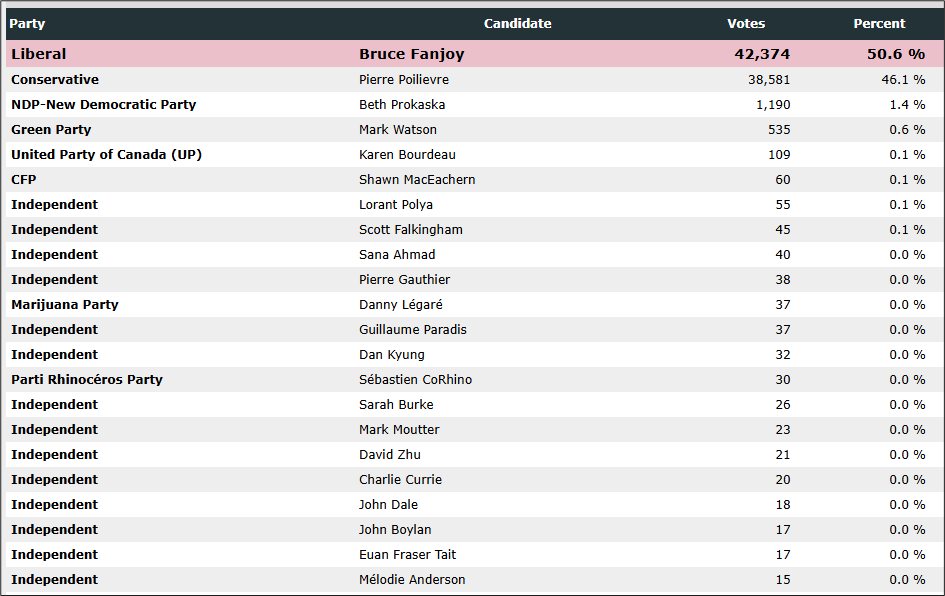The image size is (945, 596).
Task: Click candidate Euan Fraser Tait
Action: [407, 554]
